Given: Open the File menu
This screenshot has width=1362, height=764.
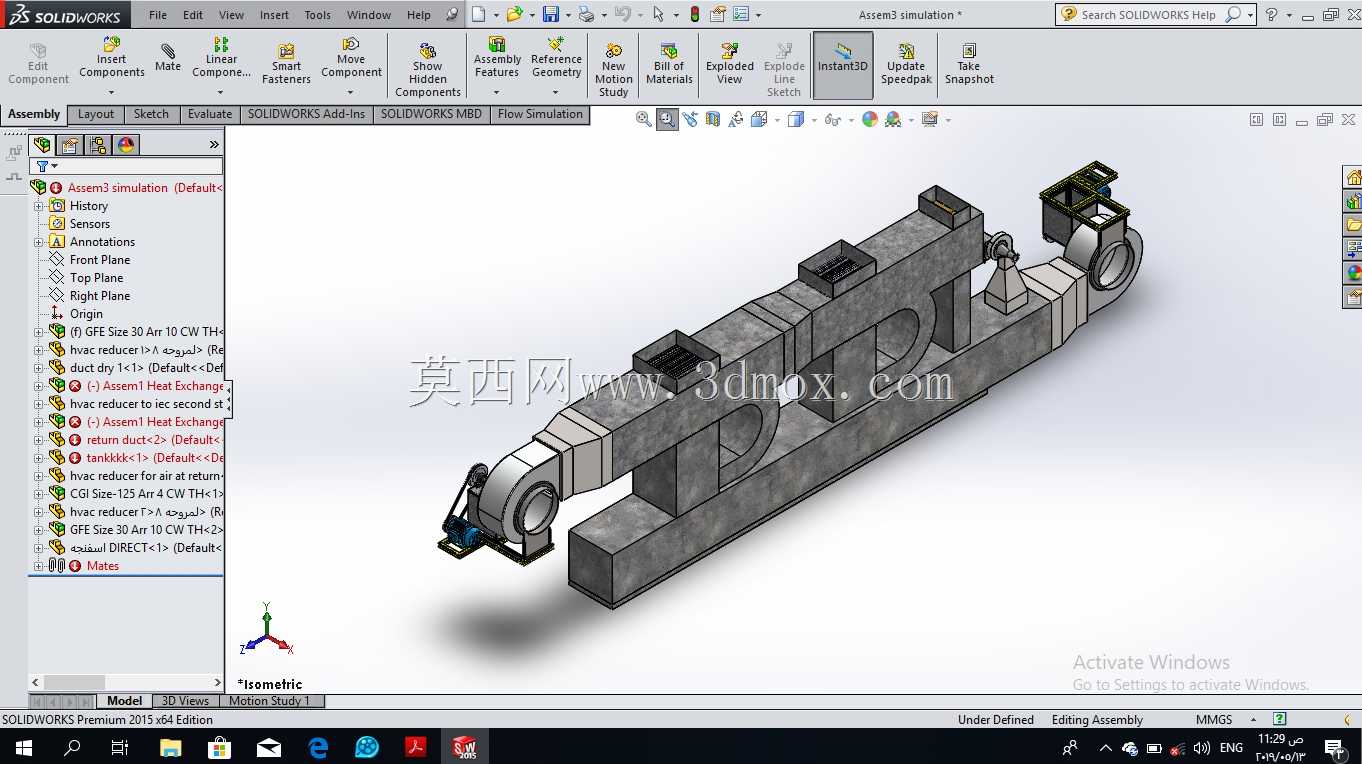Looking at the screenshot, I should [x=158, y=15].
